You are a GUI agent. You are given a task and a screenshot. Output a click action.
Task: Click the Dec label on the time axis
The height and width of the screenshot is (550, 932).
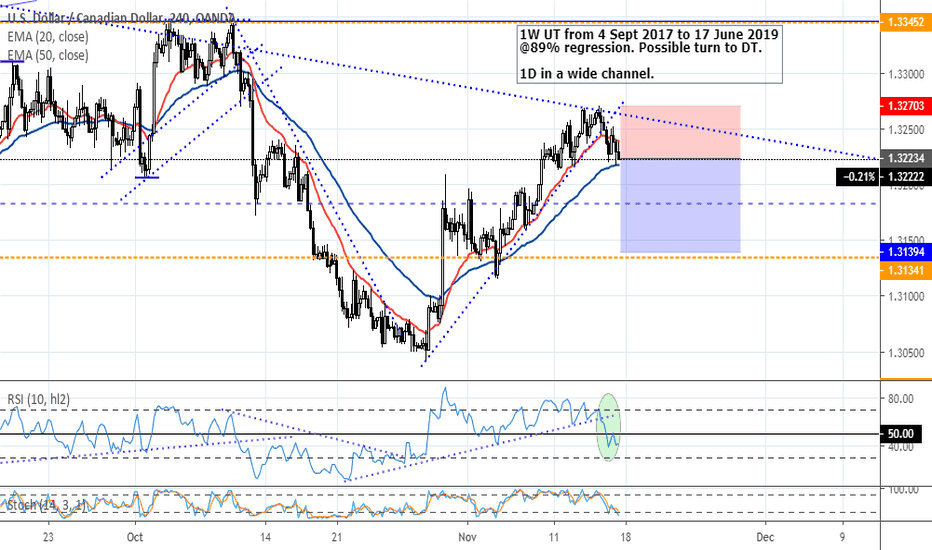(x=765, y=535)
